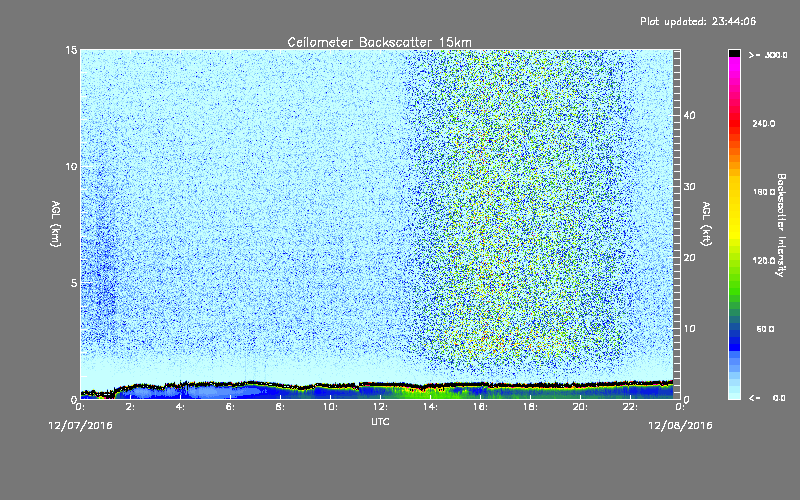800x500 pixels.
Task: Click the 10 km tick label
Action: [x=71, y=166]
